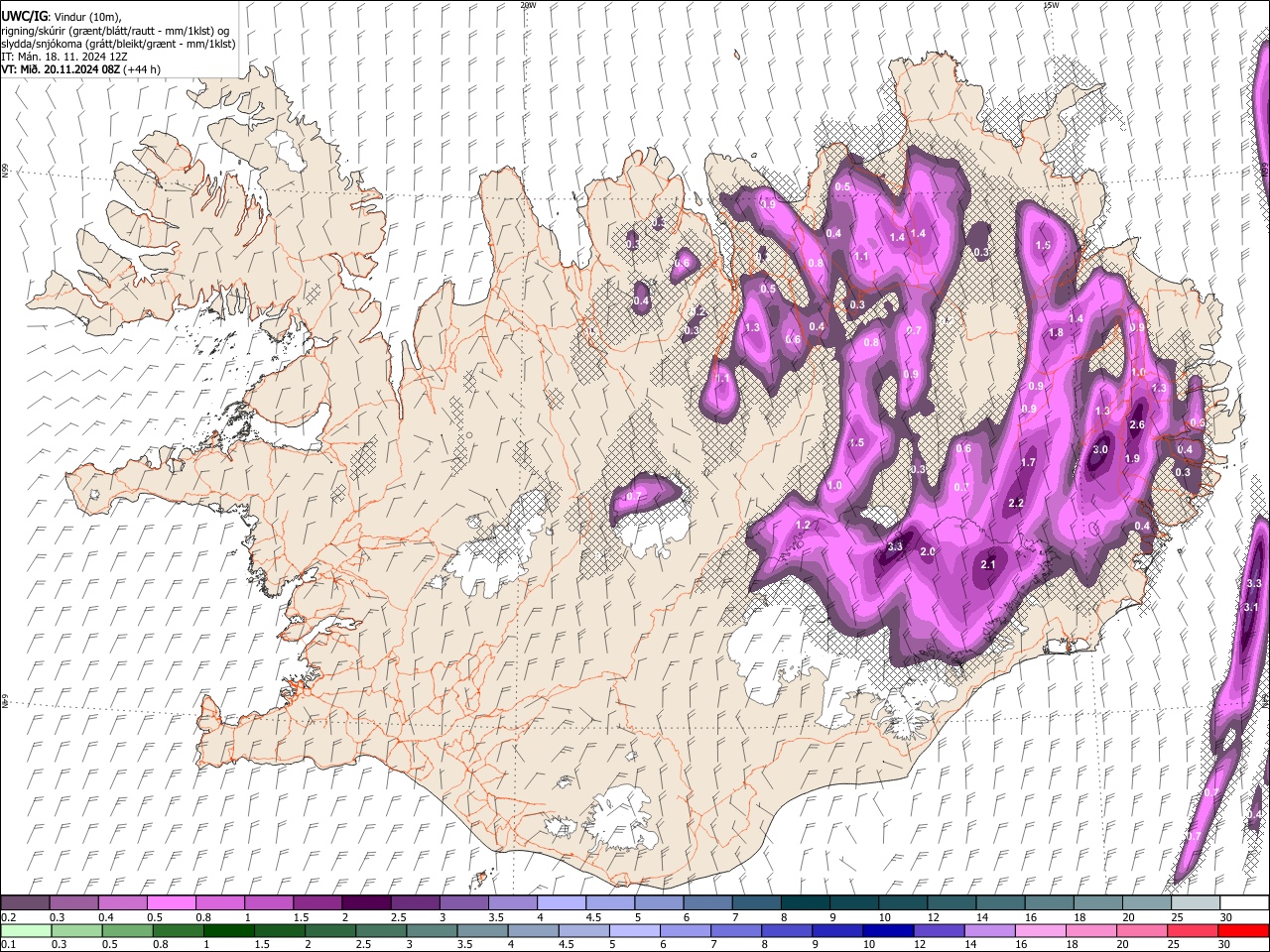Select the bright pink 0.5 swatch in the top legend
This screenshot has width=1270, height=952.
172,903
